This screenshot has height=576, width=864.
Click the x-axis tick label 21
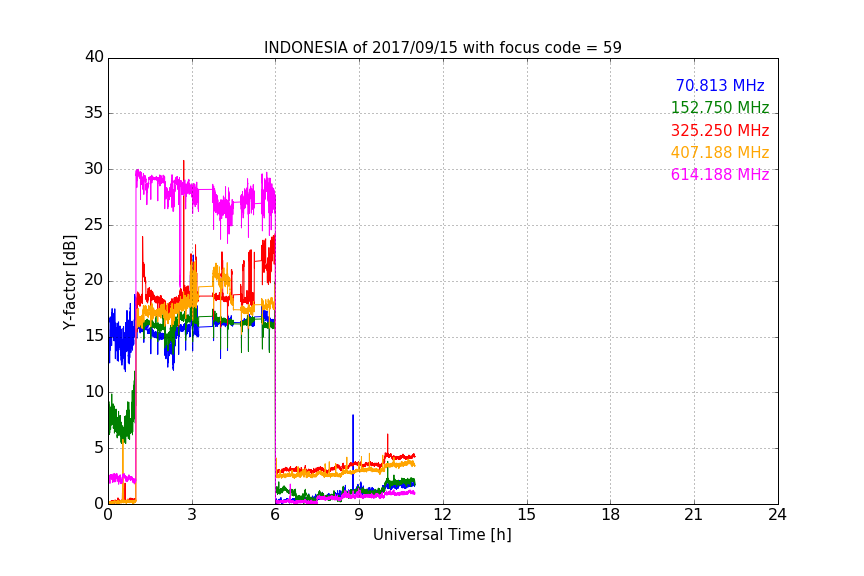[694, 515]
